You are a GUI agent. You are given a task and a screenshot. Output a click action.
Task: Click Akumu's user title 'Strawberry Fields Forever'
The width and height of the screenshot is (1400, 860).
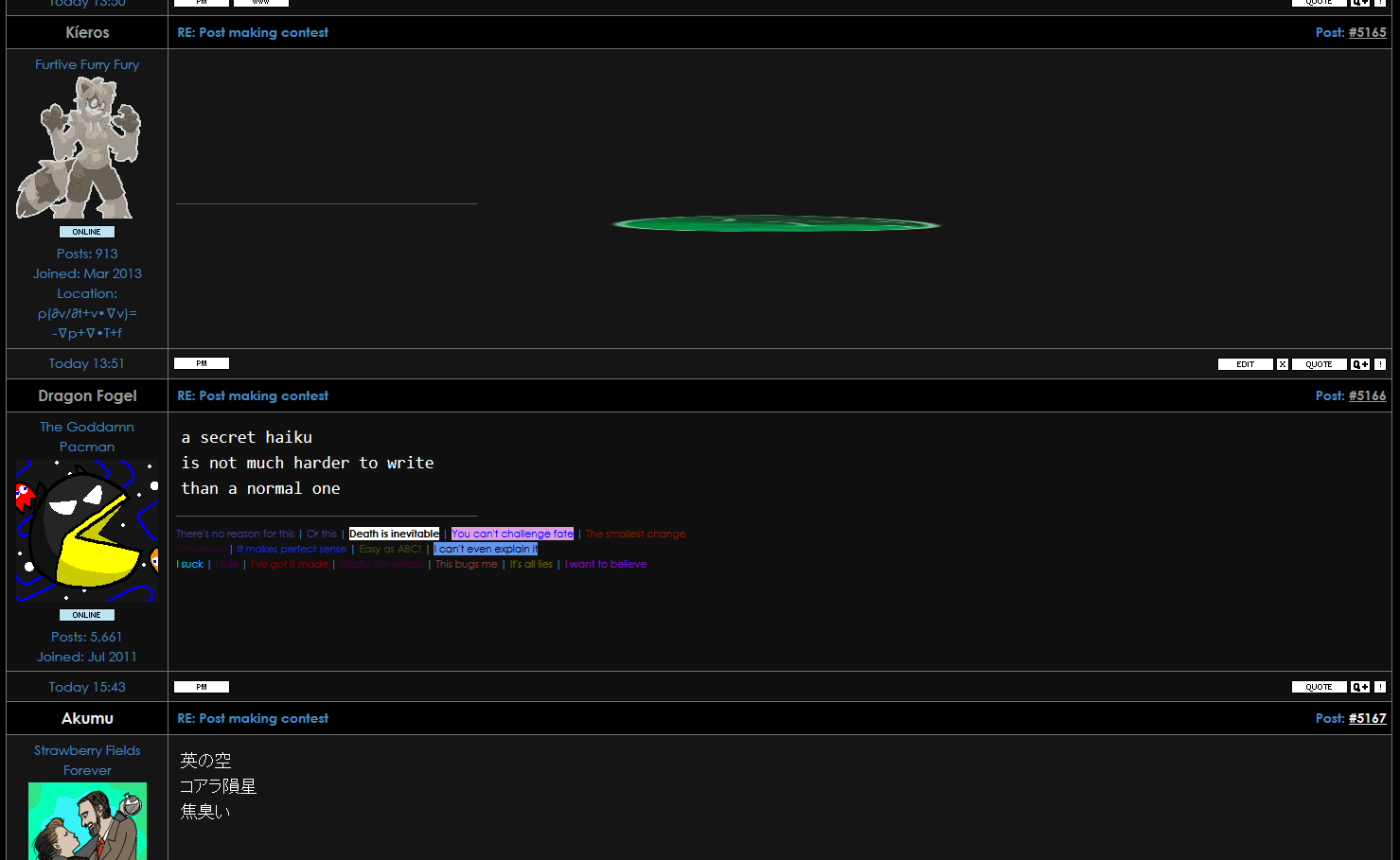coord(87,761)
